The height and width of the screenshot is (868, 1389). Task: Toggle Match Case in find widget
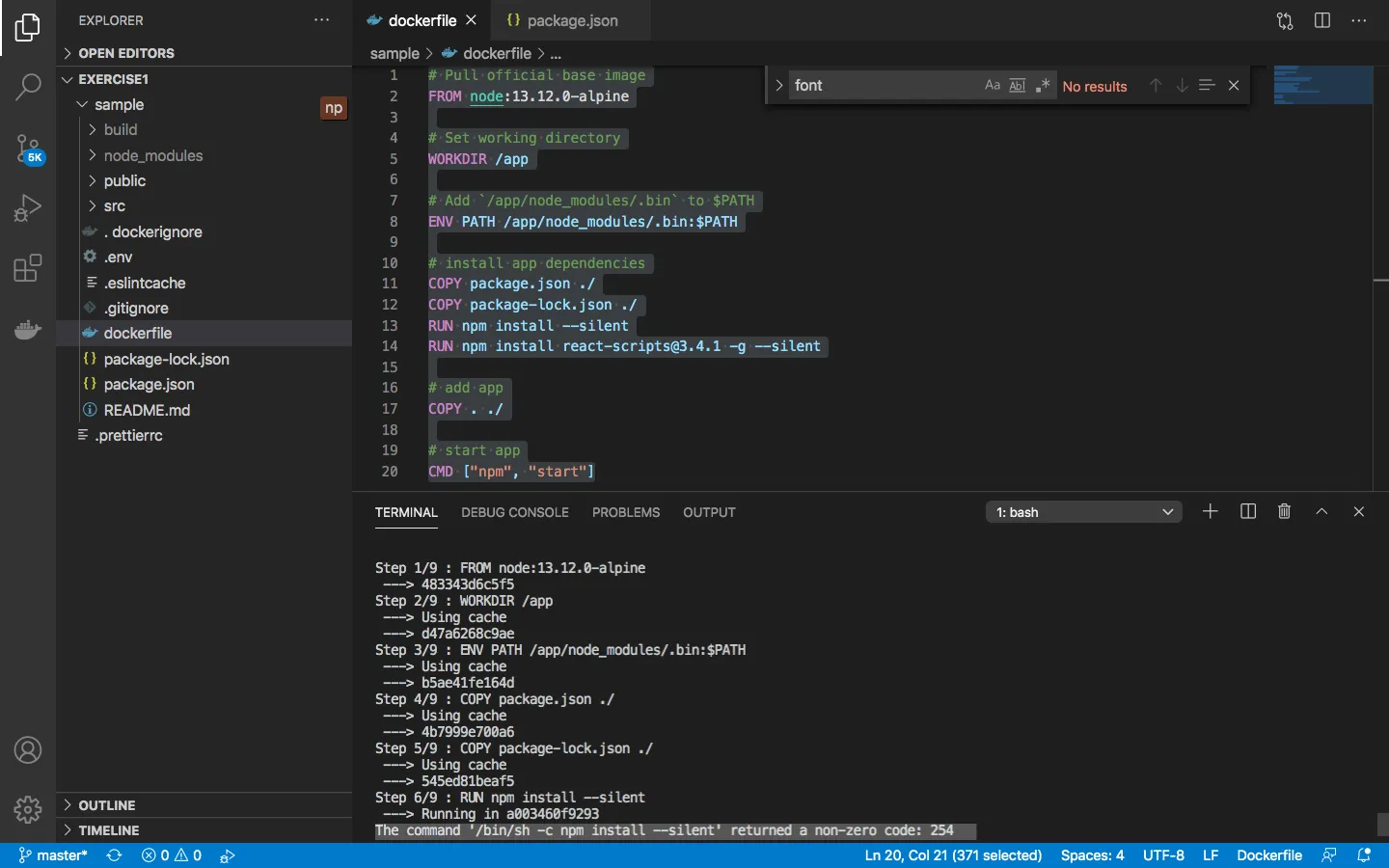[992, 86]
